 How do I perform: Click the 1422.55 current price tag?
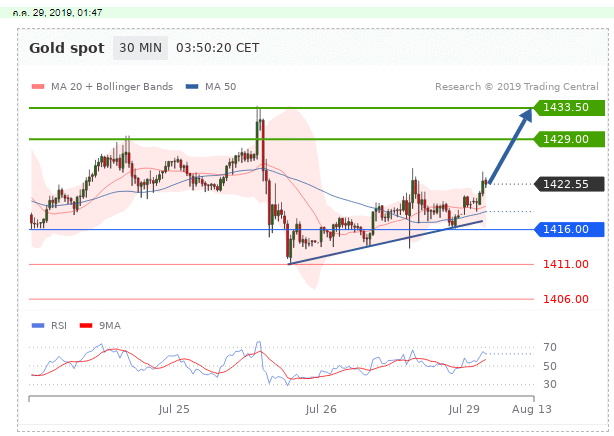pos(569,184)
